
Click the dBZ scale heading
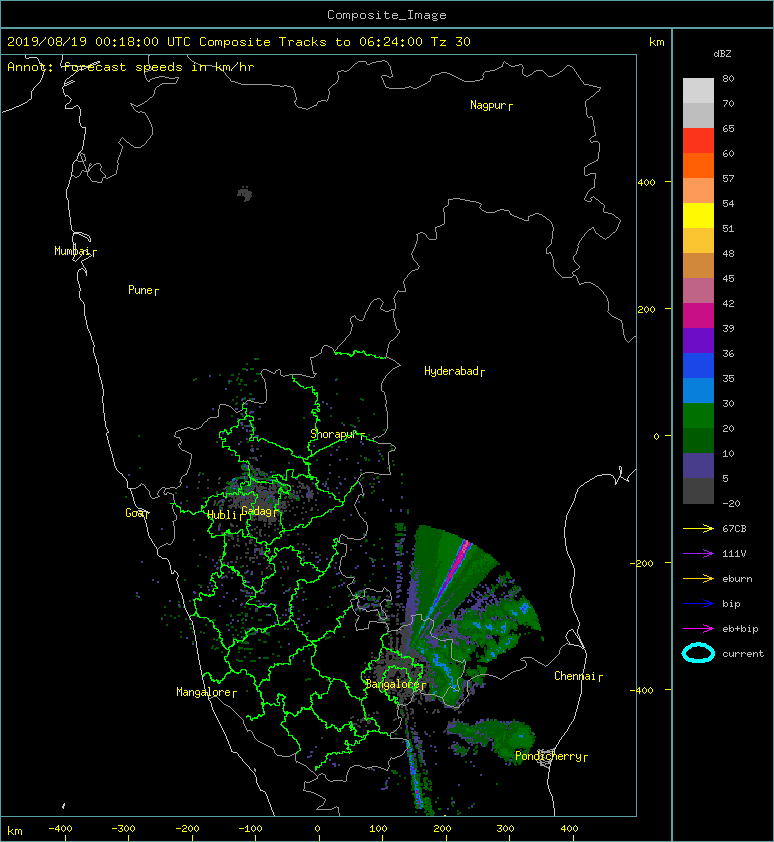(722, 54)
